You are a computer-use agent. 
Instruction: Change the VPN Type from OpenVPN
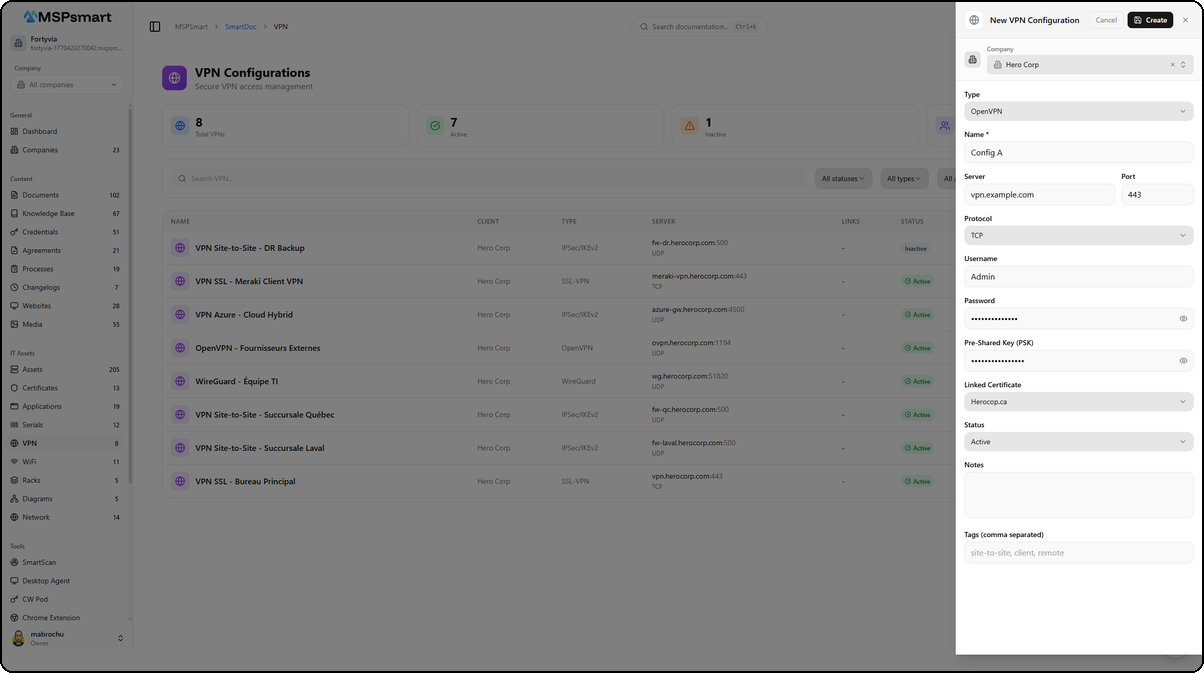(1078, 111)
